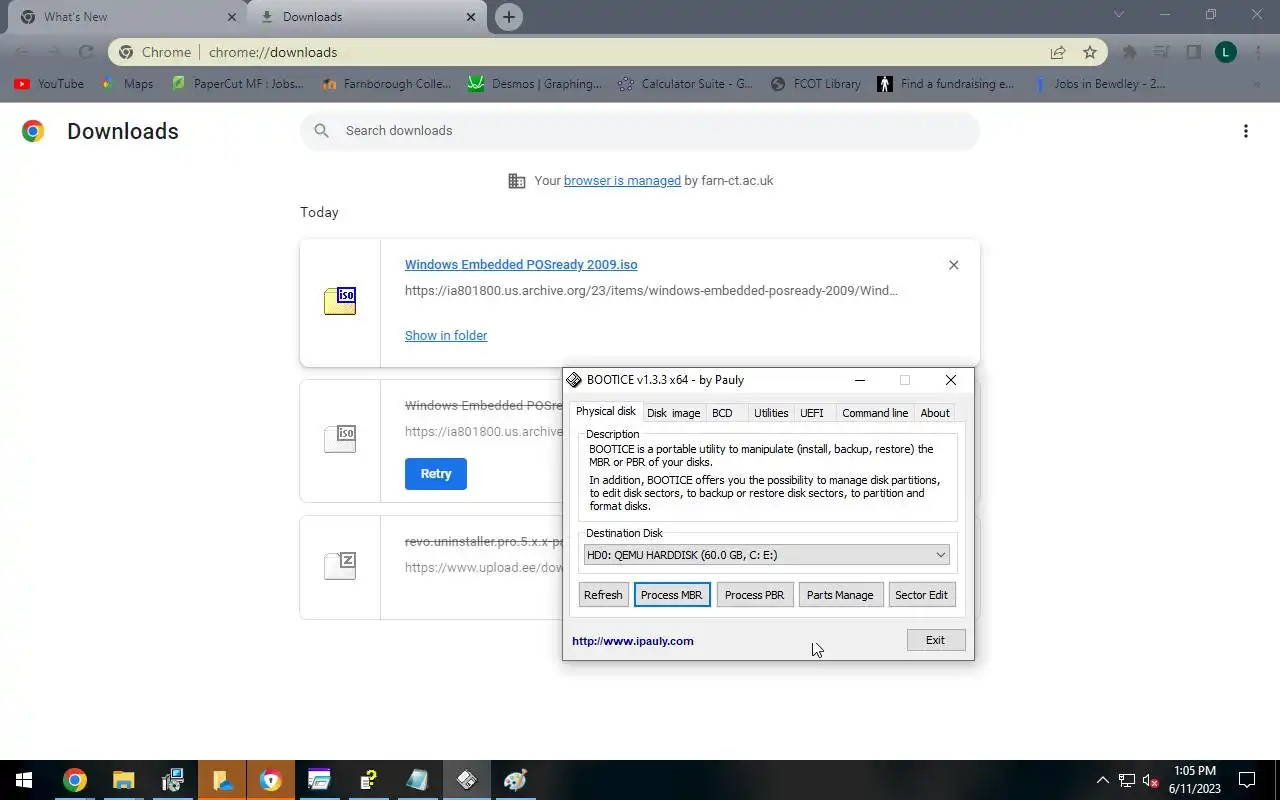This screenshot has height=800, width=1280.
Task: Open the Chrome extensions puzzle icon
Action: [1129, 52]
